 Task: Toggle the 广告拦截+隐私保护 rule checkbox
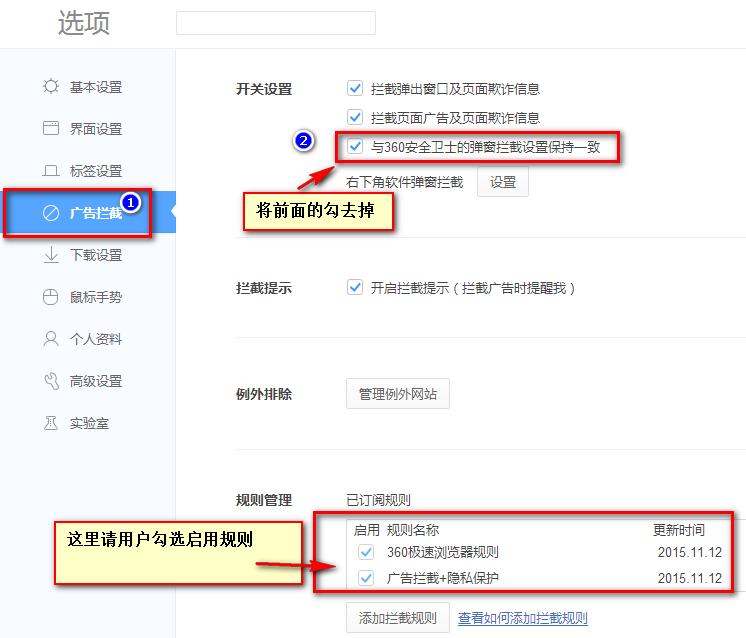(365, 578)
